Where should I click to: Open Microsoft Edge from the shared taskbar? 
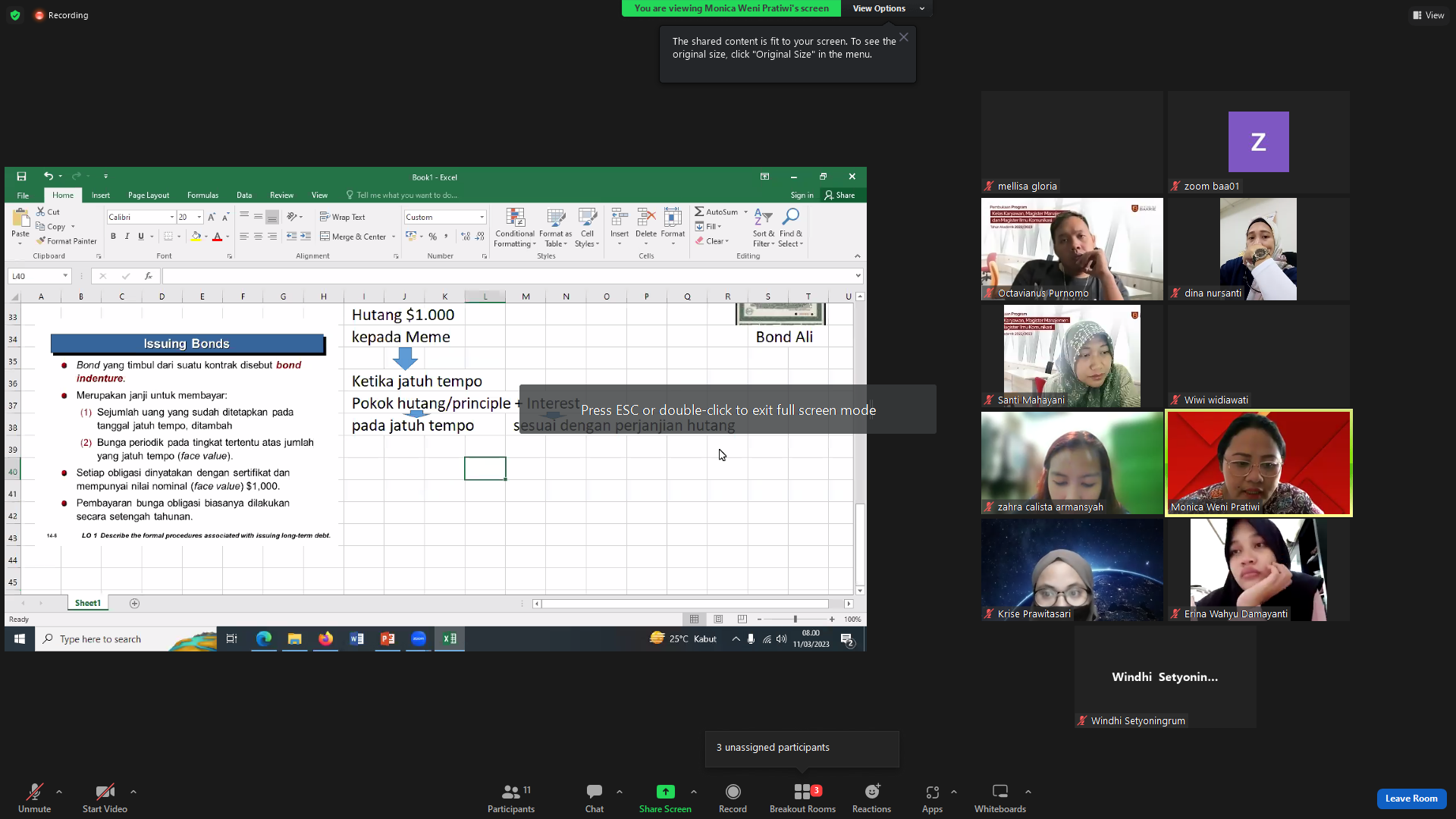pos(263,639)
